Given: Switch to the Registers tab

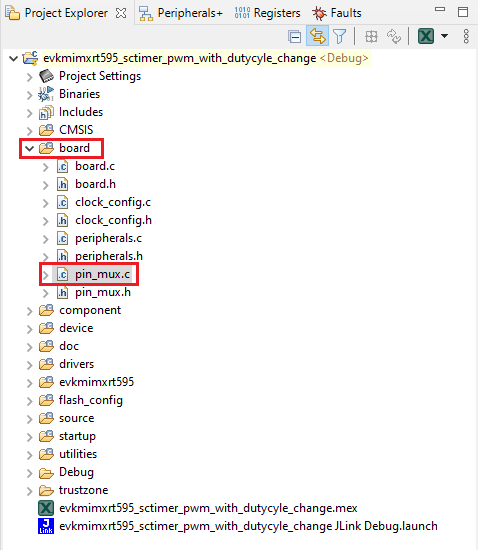Looking at the screenshot, I should (x=268, y=13).
